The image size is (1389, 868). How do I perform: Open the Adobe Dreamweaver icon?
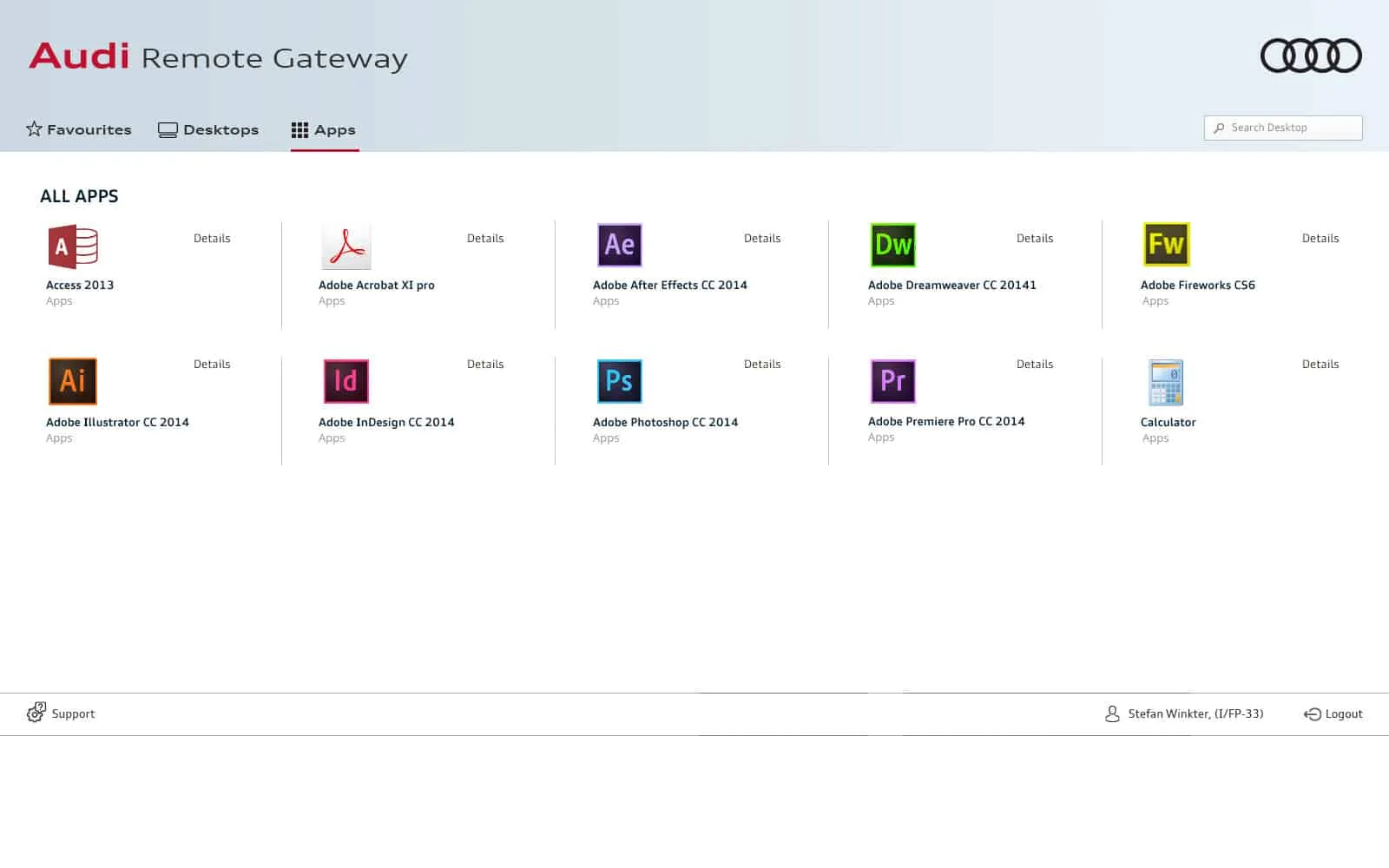[x=893, y=245]
